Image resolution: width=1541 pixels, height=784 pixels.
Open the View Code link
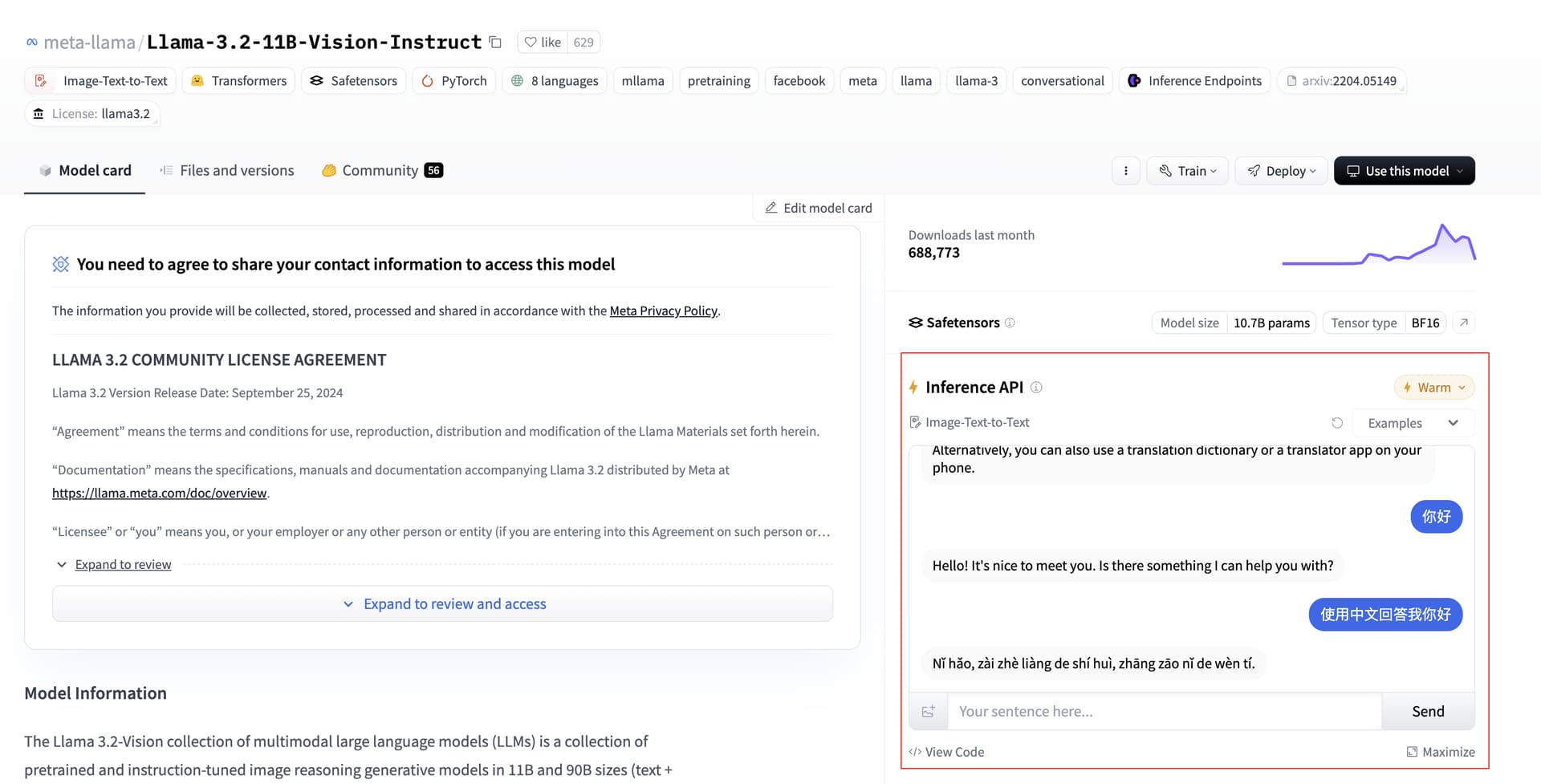click(x=946, y=752)
